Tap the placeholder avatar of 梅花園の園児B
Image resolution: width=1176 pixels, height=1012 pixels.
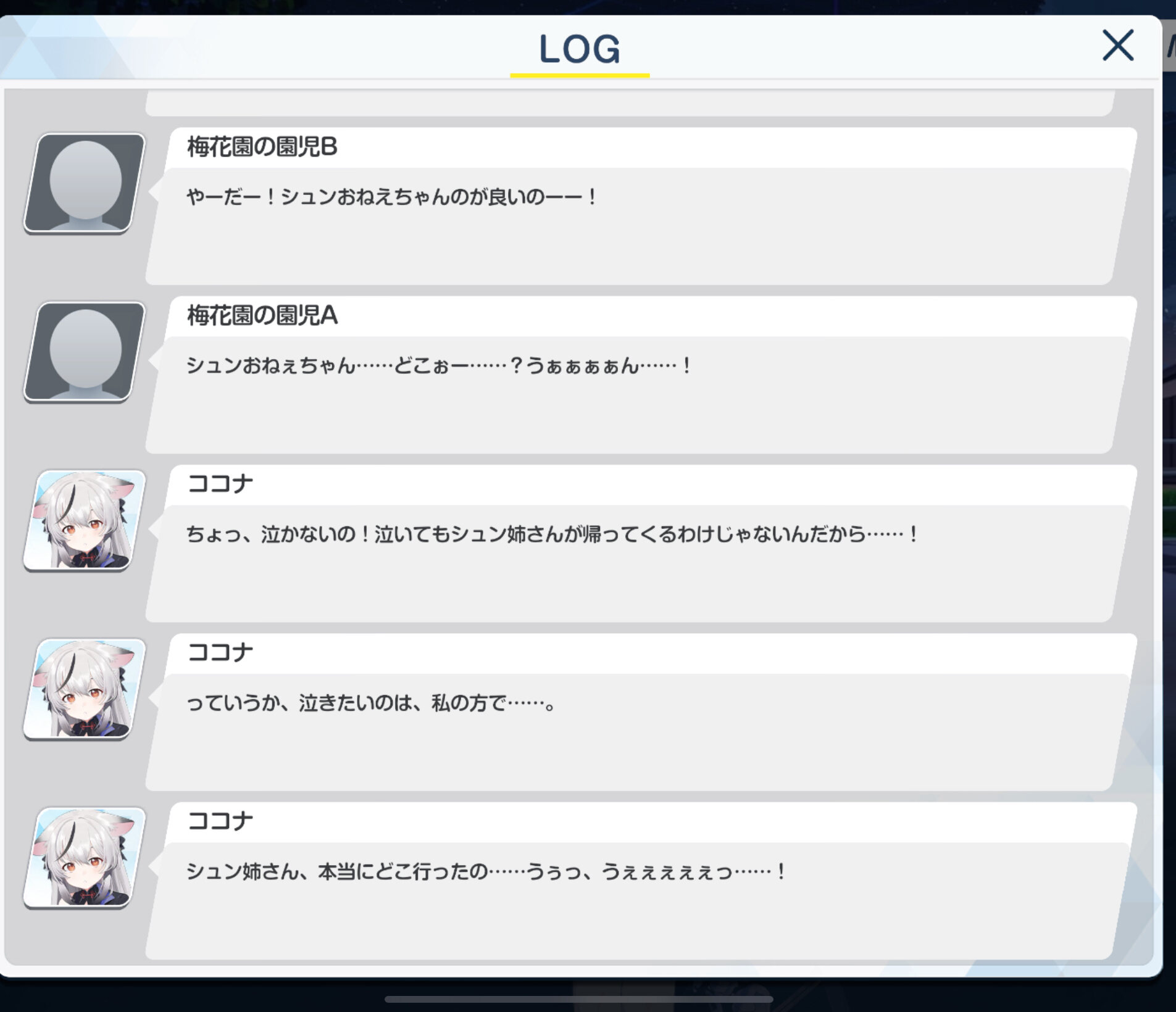85,183
